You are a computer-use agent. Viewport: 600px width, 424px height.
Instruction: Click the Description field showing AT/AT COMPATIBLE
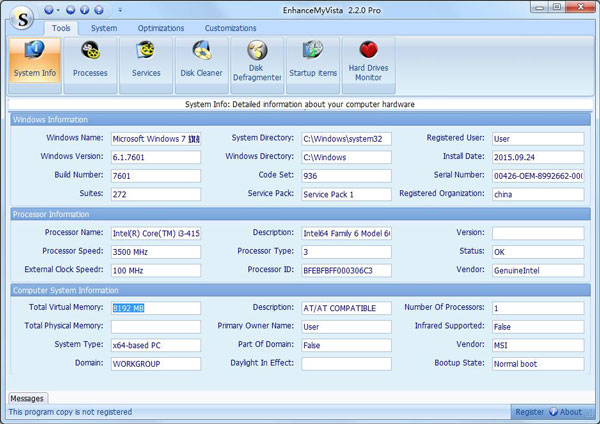pyautogui.click(x=346, y=308)
